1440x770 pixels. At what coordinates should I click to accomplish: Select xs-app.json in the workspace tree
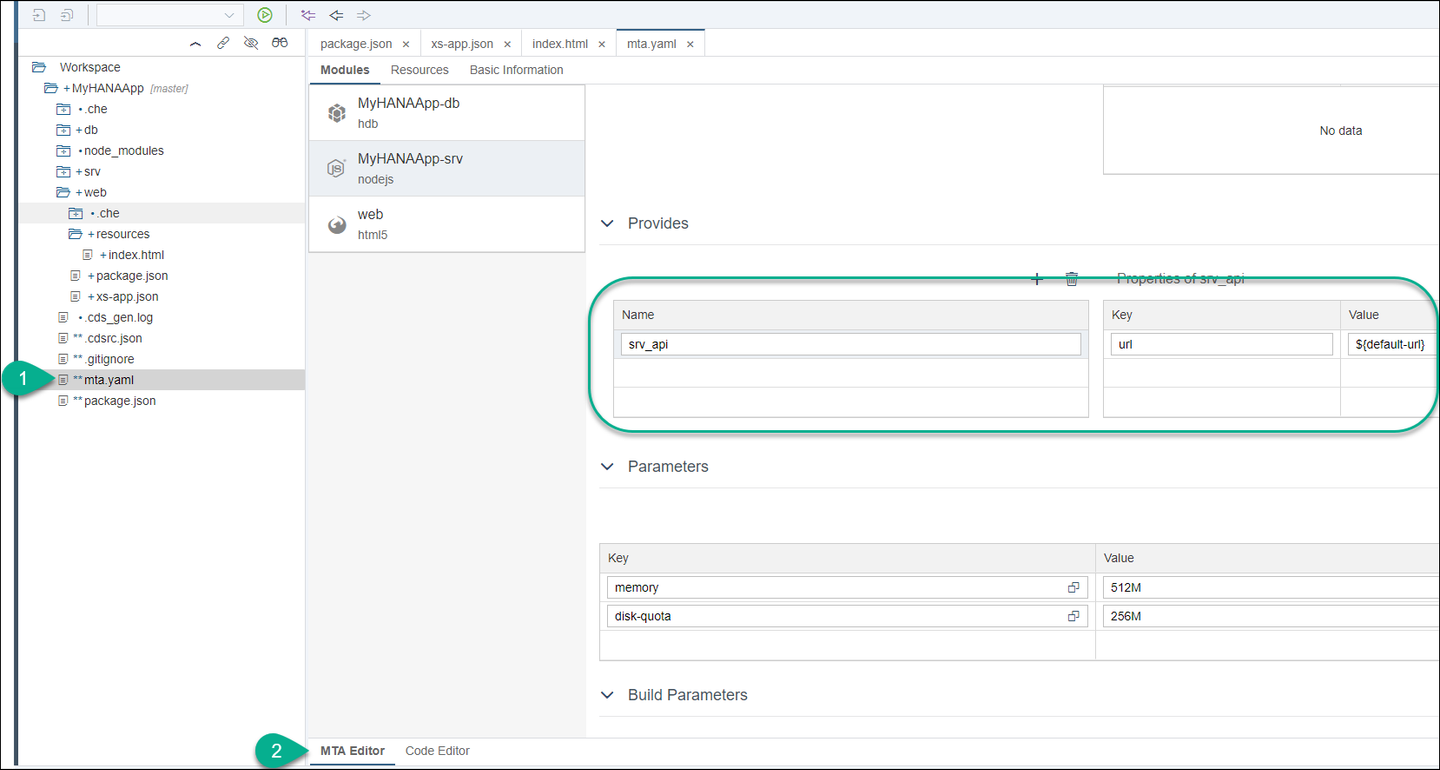127,297
